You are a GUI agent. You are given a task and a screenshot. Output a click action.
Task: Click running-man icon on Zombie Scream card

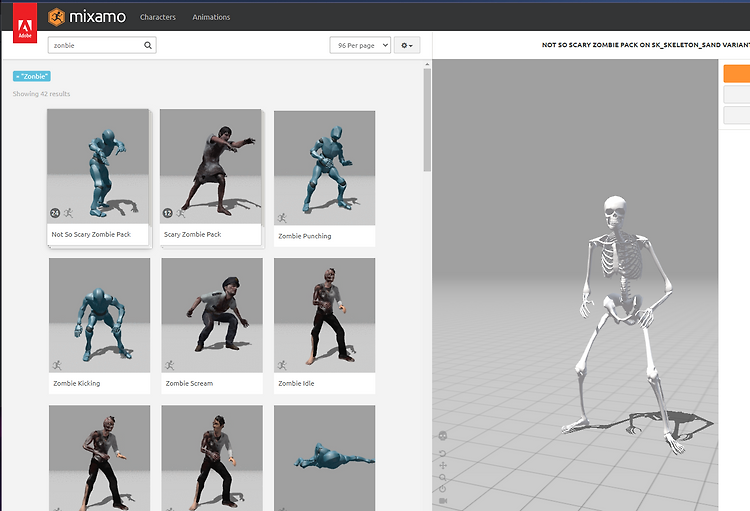pos(169,365)
